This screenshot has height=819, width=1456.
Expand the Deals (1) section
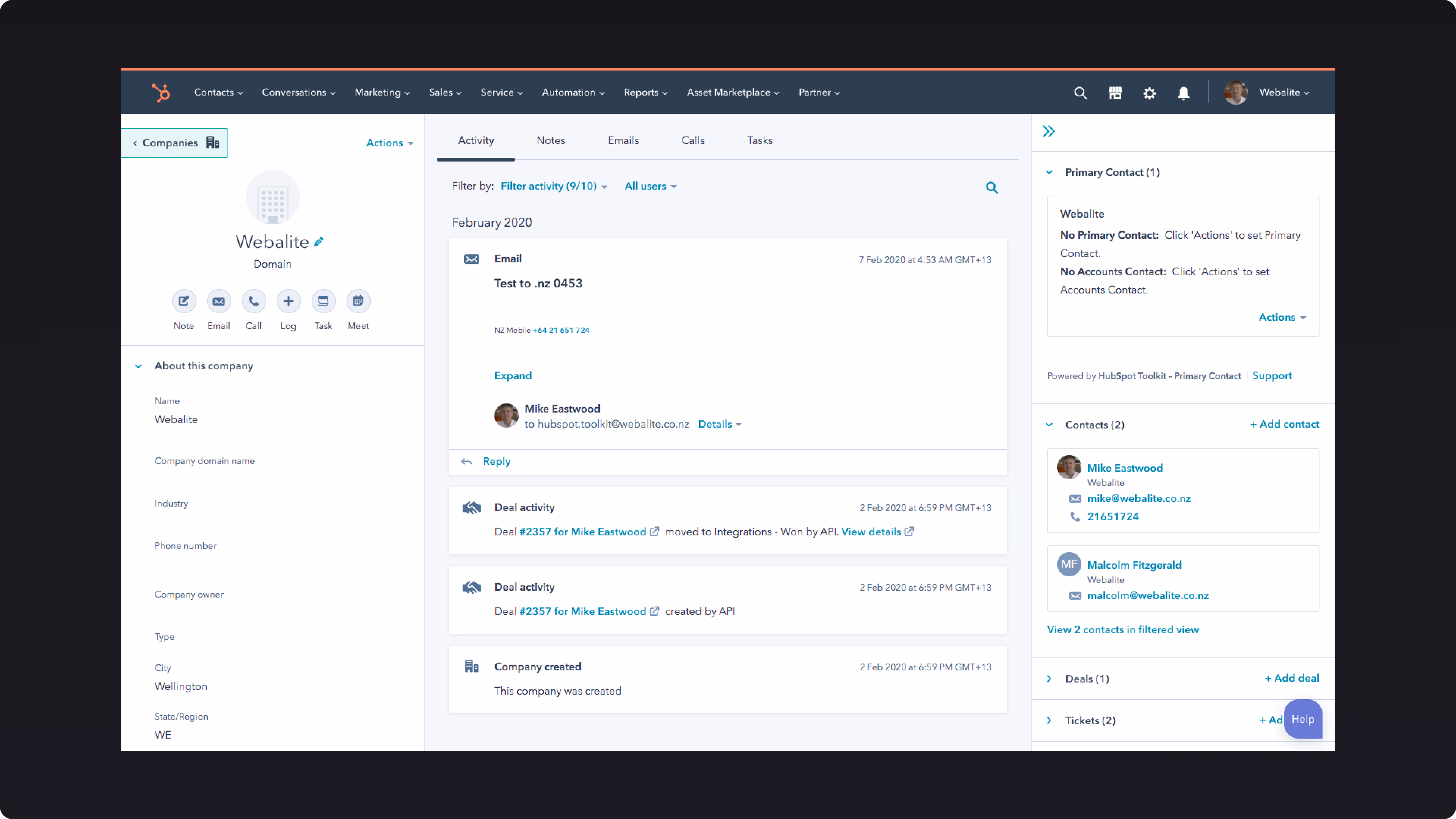(1049, 679)
